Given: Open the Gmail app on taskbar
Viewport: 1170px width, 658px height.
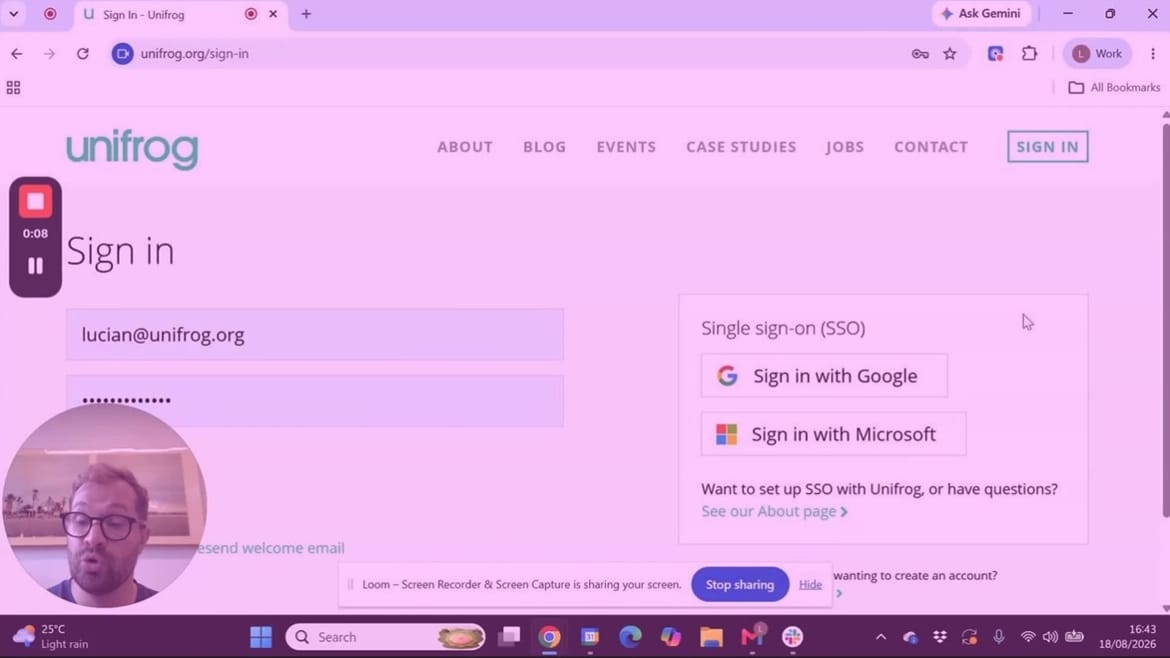Looking at the screenshot, I should 752,636.
